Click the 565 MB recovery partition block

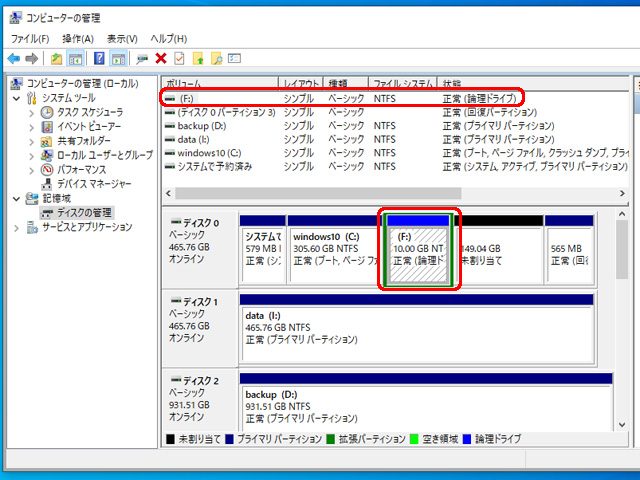pyautogui.click(x=569, y=249)
